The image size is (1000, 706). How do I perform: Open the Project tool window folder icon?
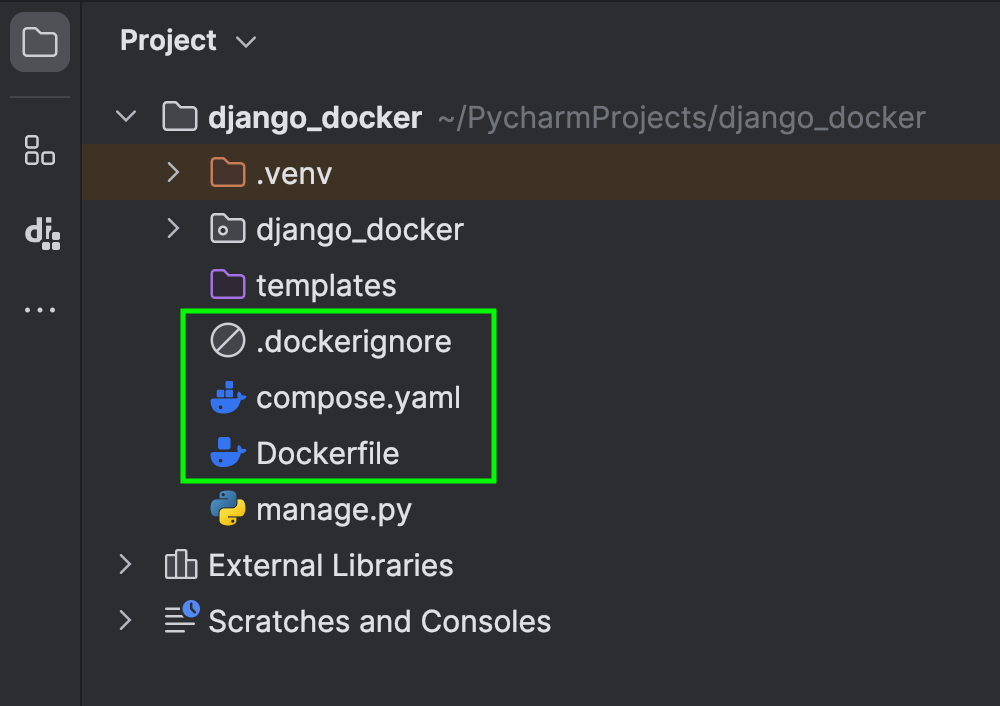40,42
